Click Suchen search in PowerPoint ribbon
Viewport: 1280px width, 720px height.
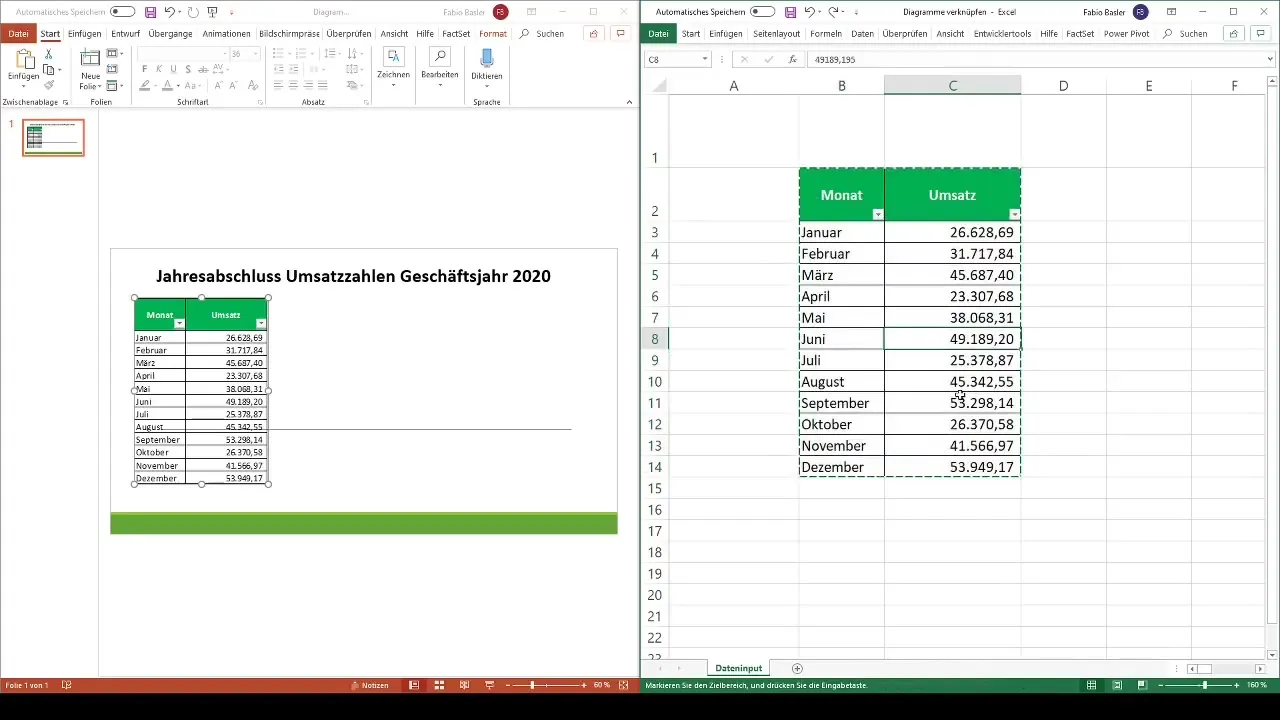tap(543, 34)
